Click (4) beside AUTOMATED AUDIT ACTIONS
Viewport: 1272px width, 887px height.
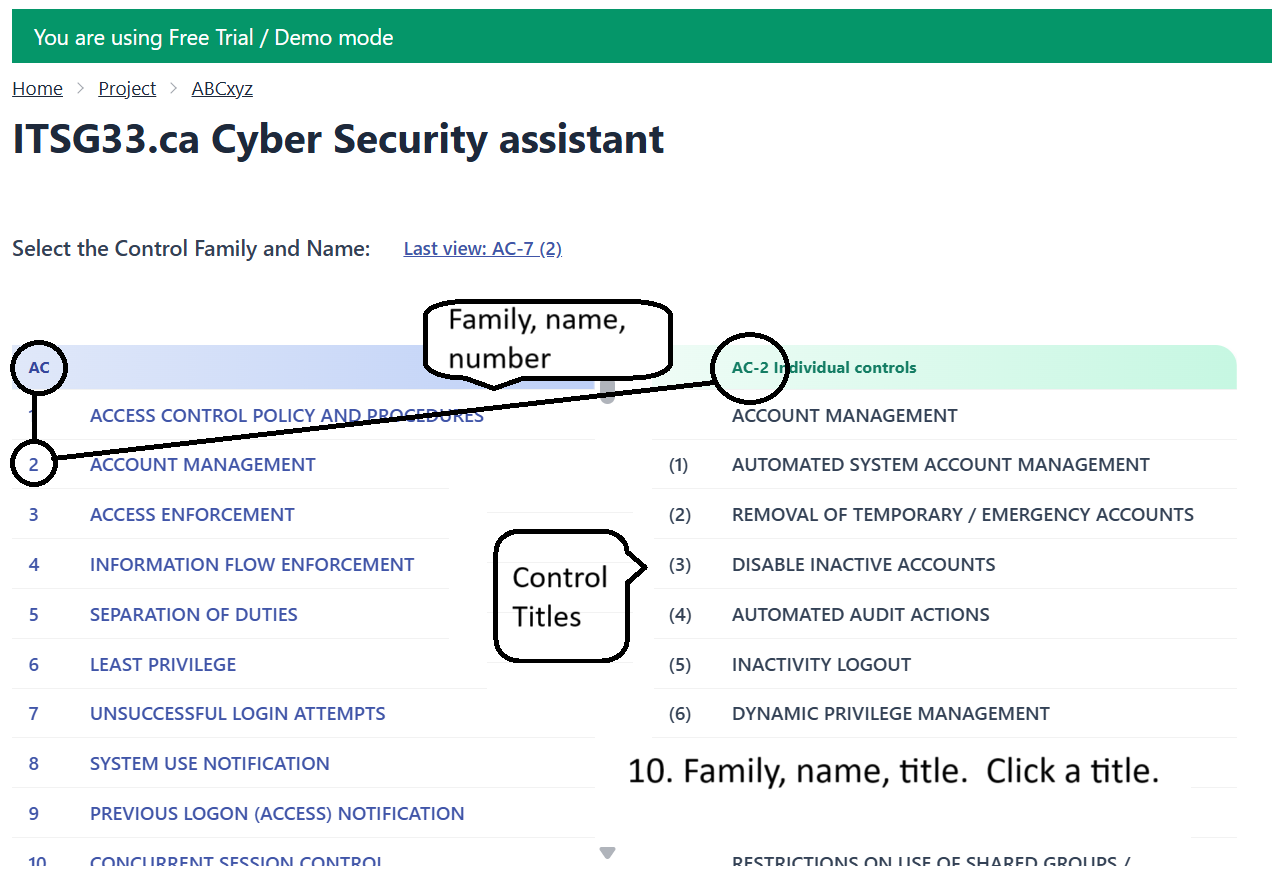tap(680, 615)
